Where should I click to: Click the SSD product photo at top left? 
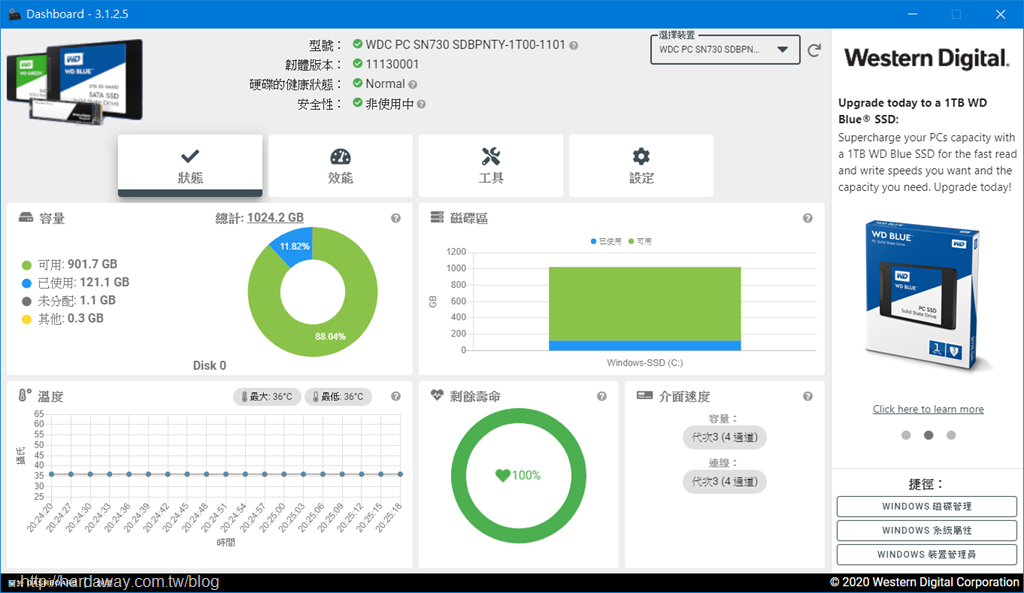[74, 82]
